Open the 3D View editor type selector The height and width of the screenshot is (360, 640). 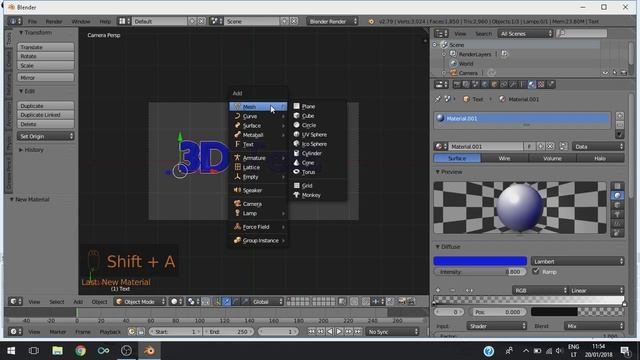(16, 302)
